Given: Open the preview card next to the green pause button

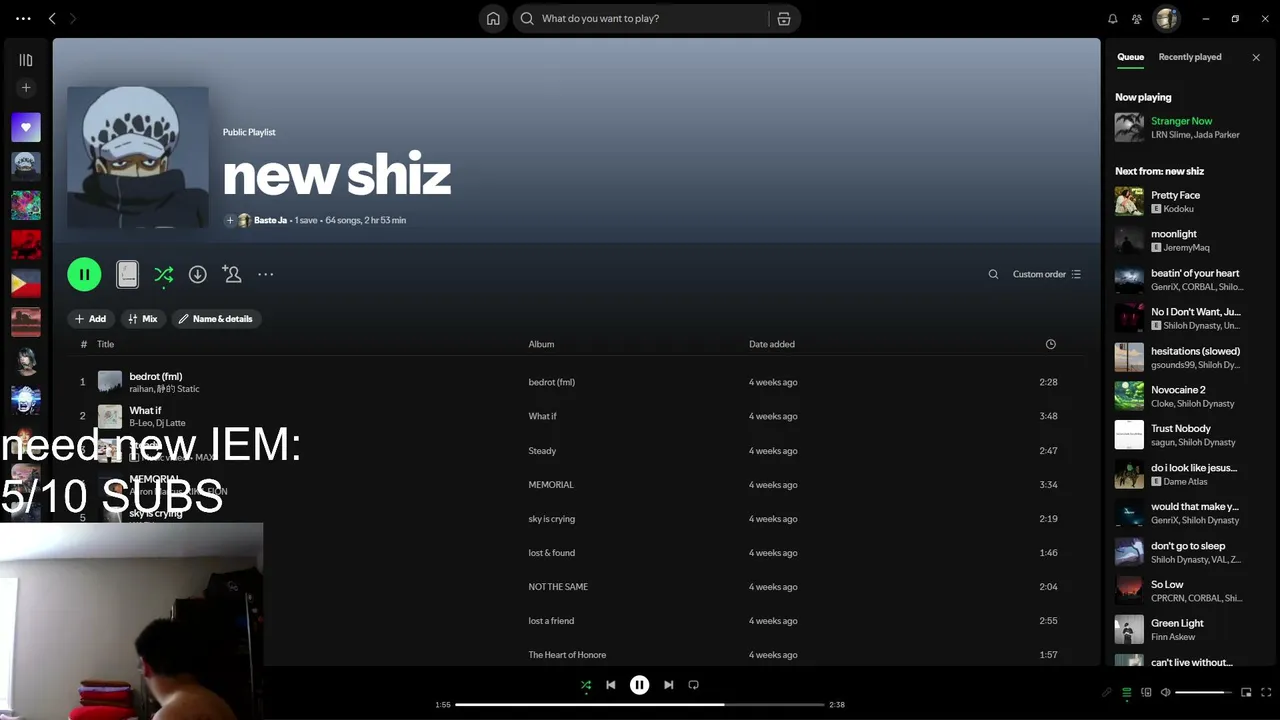Looking at the screenshot, I should click(127, 274).
